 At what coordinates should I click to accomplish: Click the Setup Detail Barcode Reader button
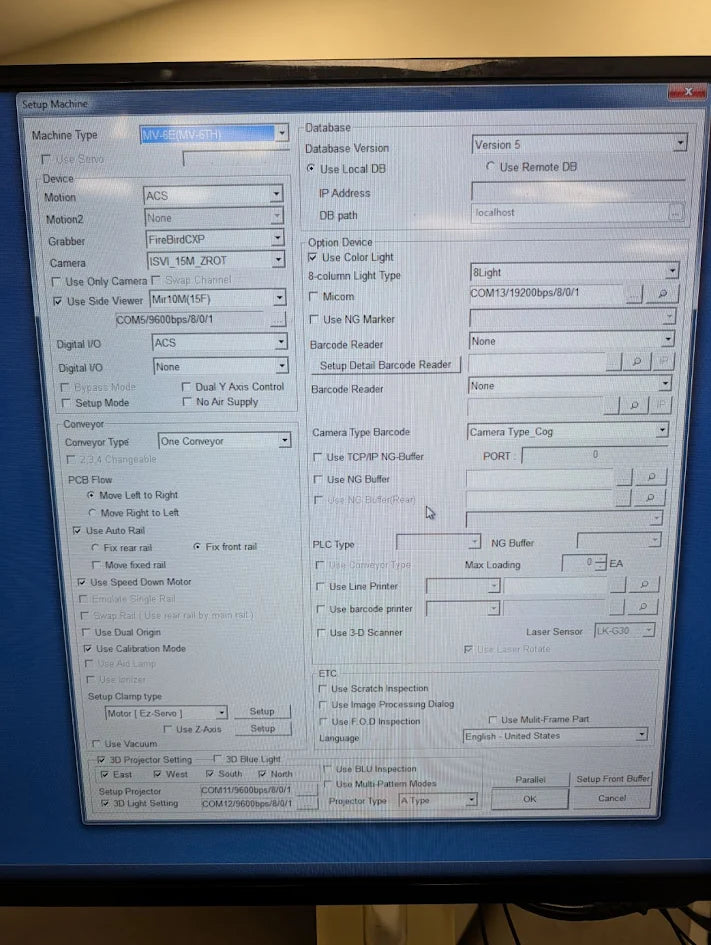(x=386, y=365)
